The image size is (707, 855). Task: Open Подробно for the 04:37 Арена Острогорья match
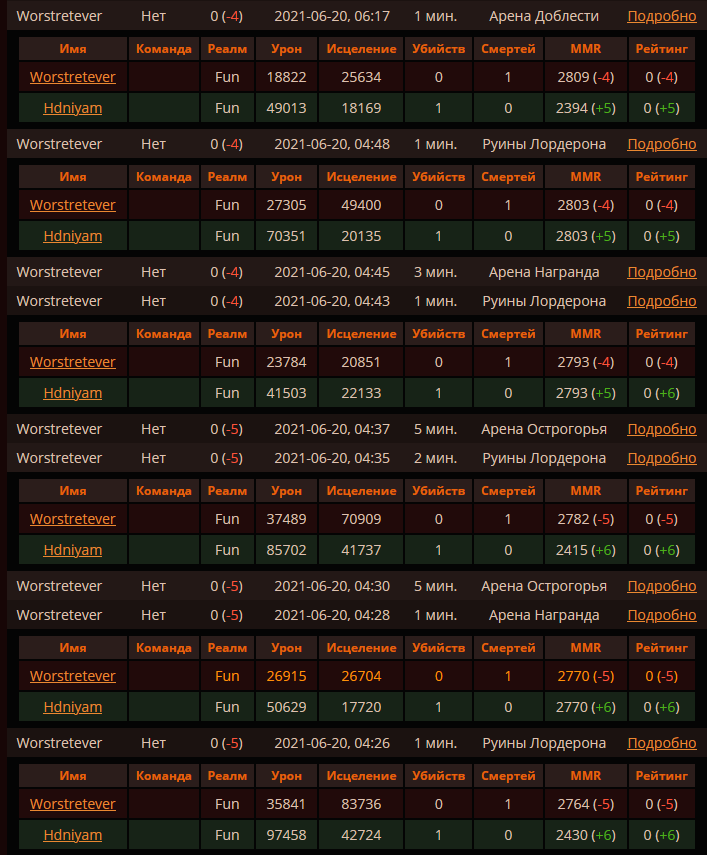(661, 429)
